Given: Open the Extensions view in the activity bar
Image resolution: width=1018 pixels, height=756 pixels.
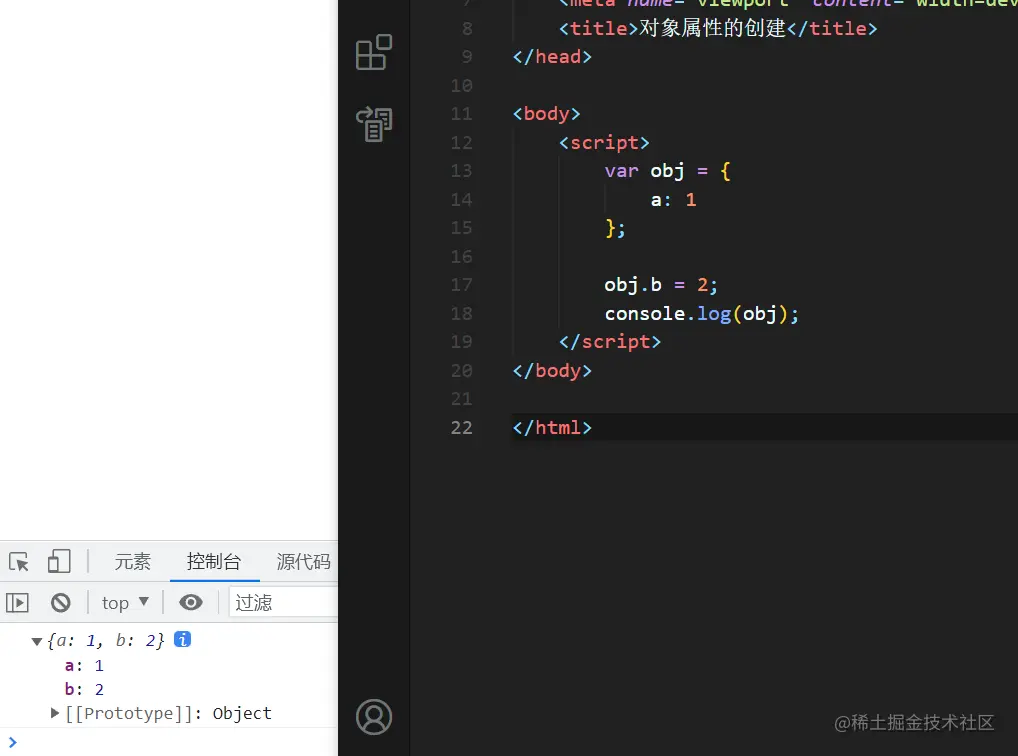Looking at the screenshot, I should coord(374,52).
